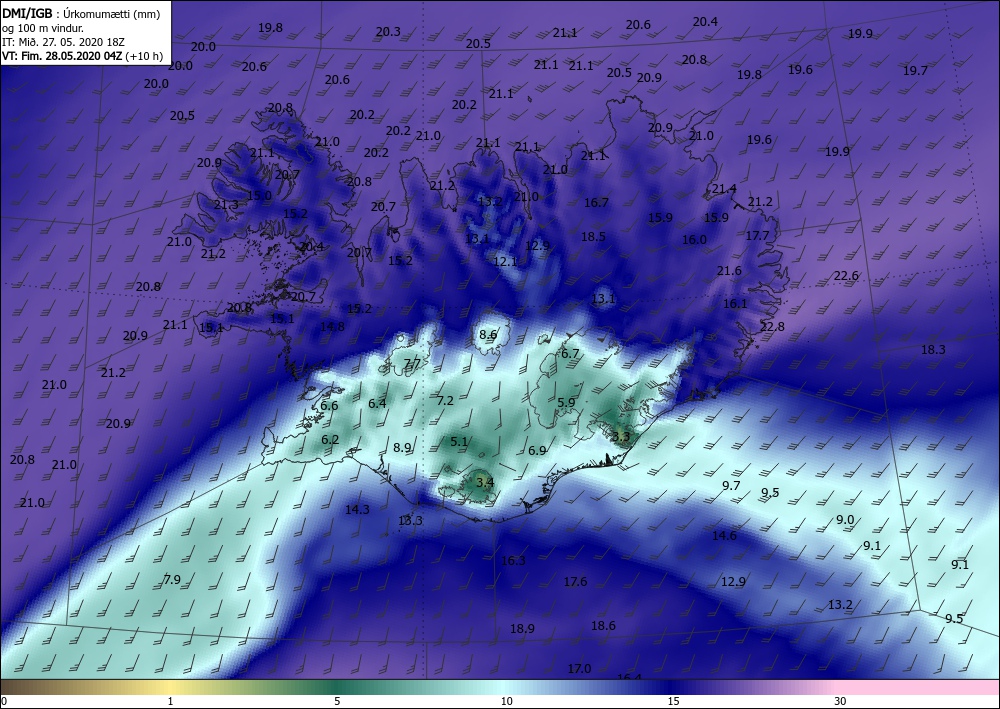Viewport: 1000px width, 709px height.
Task: Click the map value 3.3 near the southeast coast
Action: [621, 437]
